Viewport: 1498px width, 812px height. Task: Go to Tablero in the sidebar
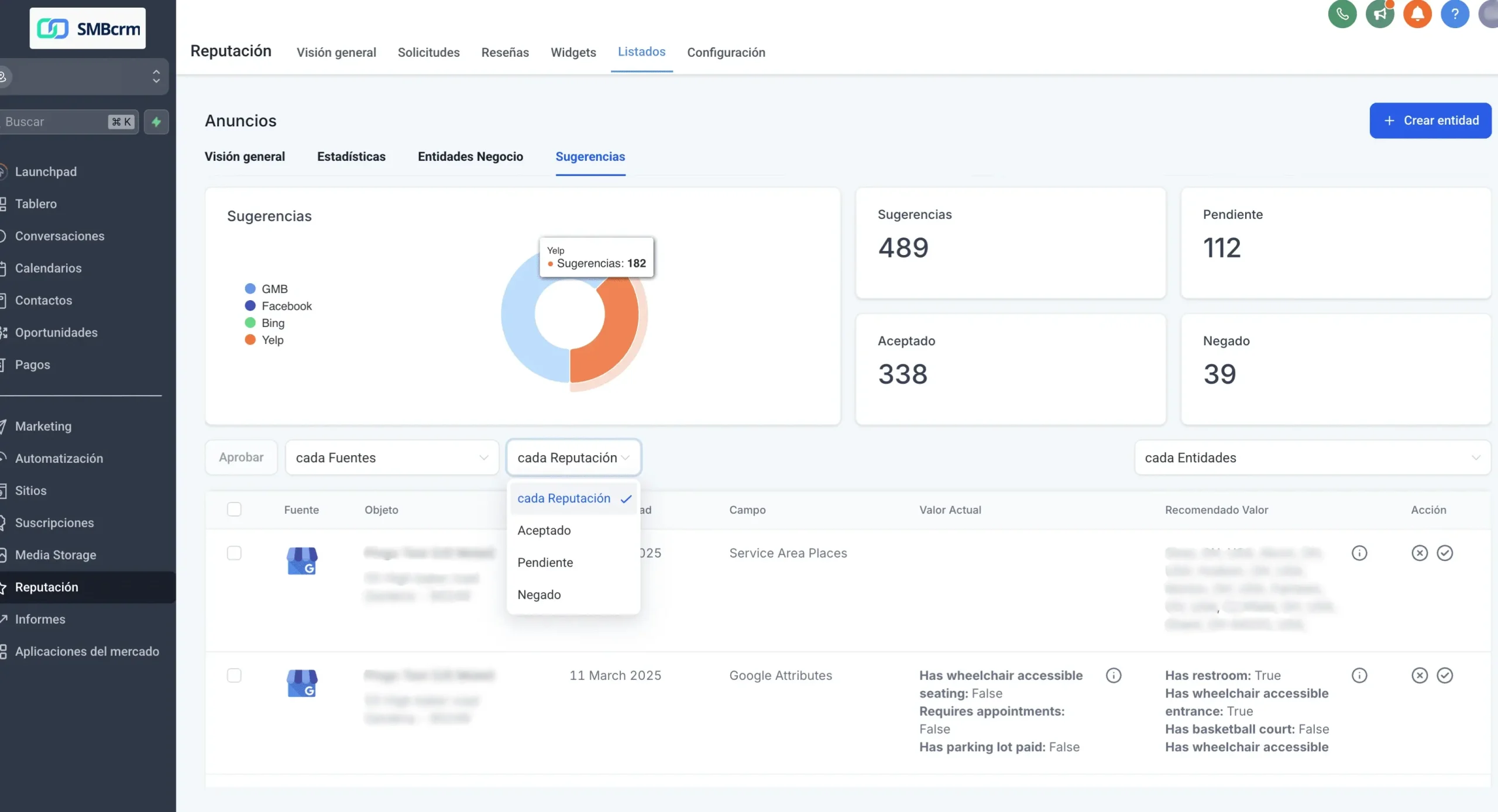coord(36,204)
